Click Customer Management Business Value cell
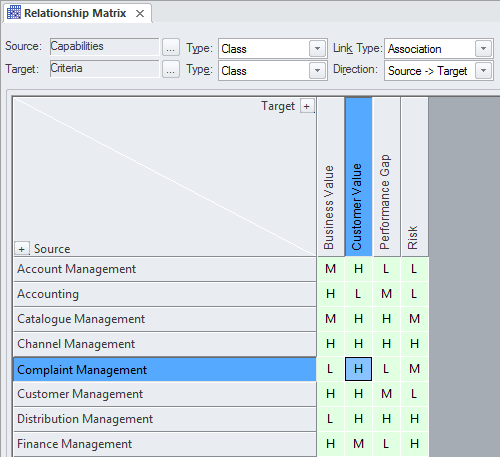Image resolution: width=500 pixels, height=457 pixels. click(x=331, y=394)
